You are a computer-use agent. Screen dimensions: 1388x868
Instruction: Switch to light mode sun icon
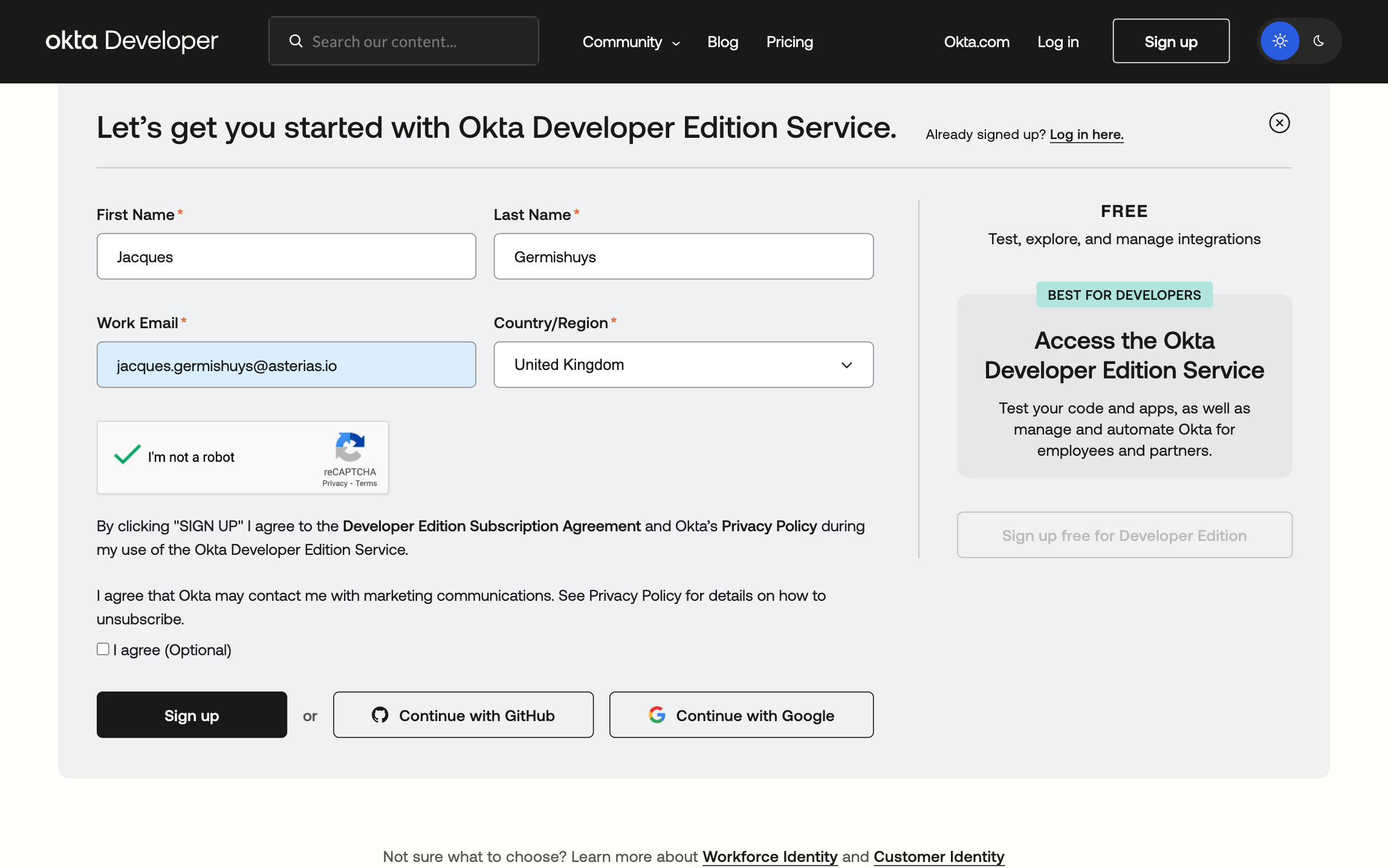click(1279, 41)
